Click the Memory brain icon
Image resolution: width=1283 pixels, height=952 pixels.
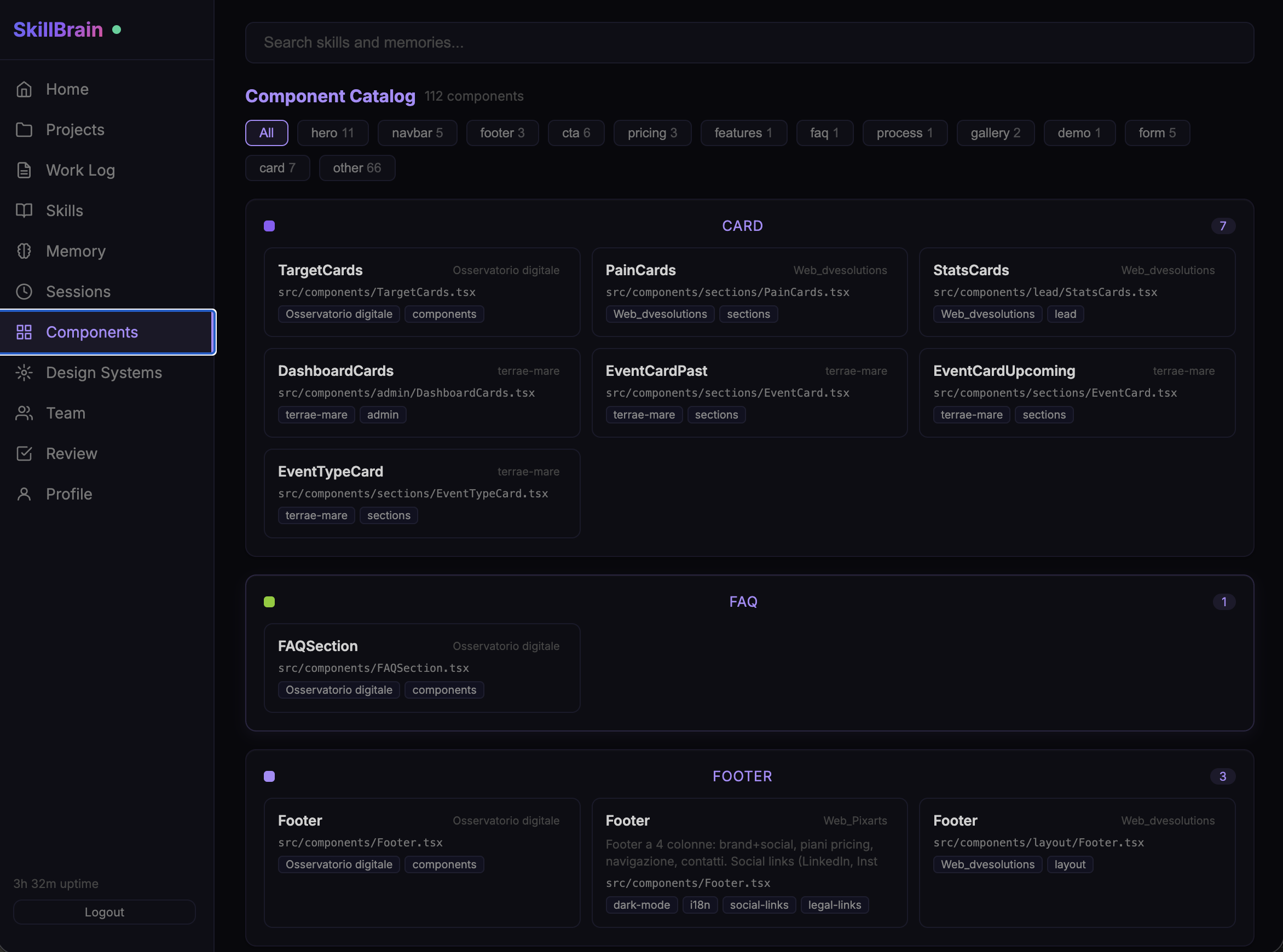click(24, 251)
